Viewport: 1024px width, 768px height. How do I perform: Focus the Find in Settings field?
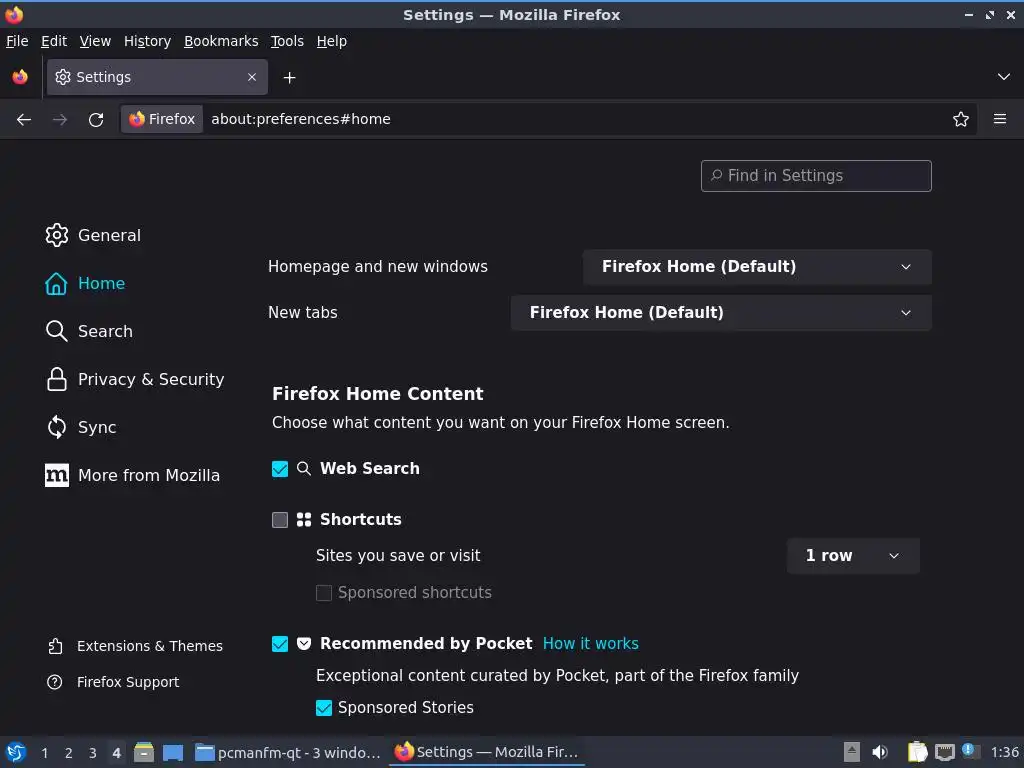[816, 176]
